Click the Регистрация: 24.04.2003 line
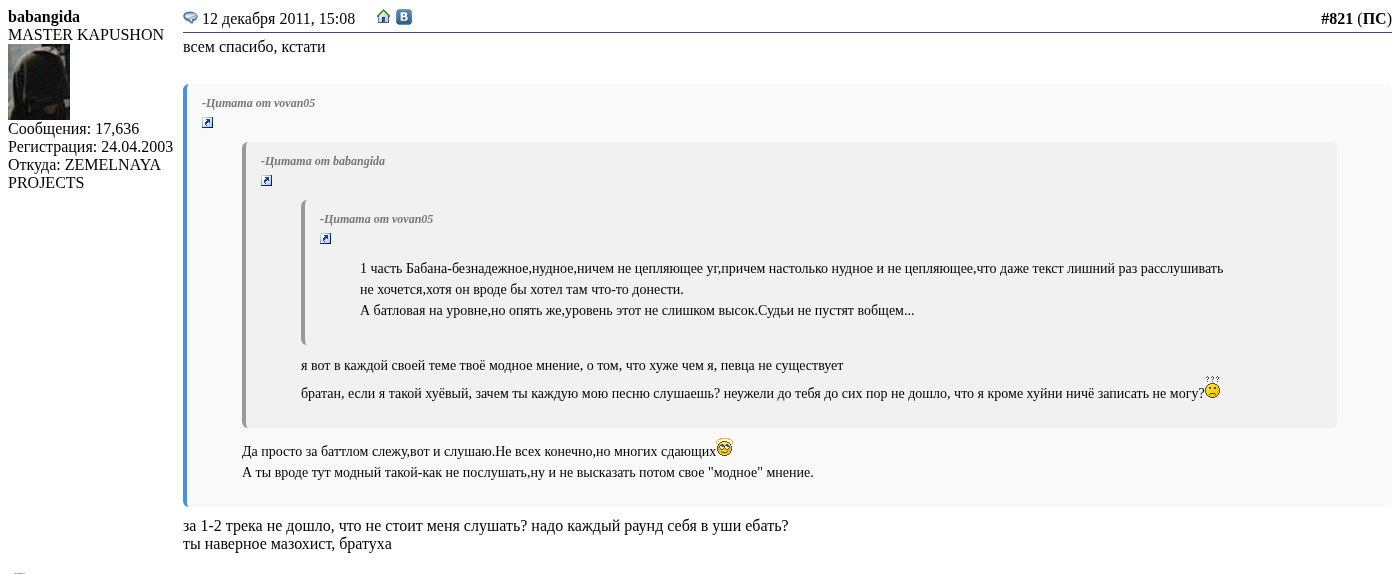Viewport: 1400px width, 574px height. pos(90,147)
